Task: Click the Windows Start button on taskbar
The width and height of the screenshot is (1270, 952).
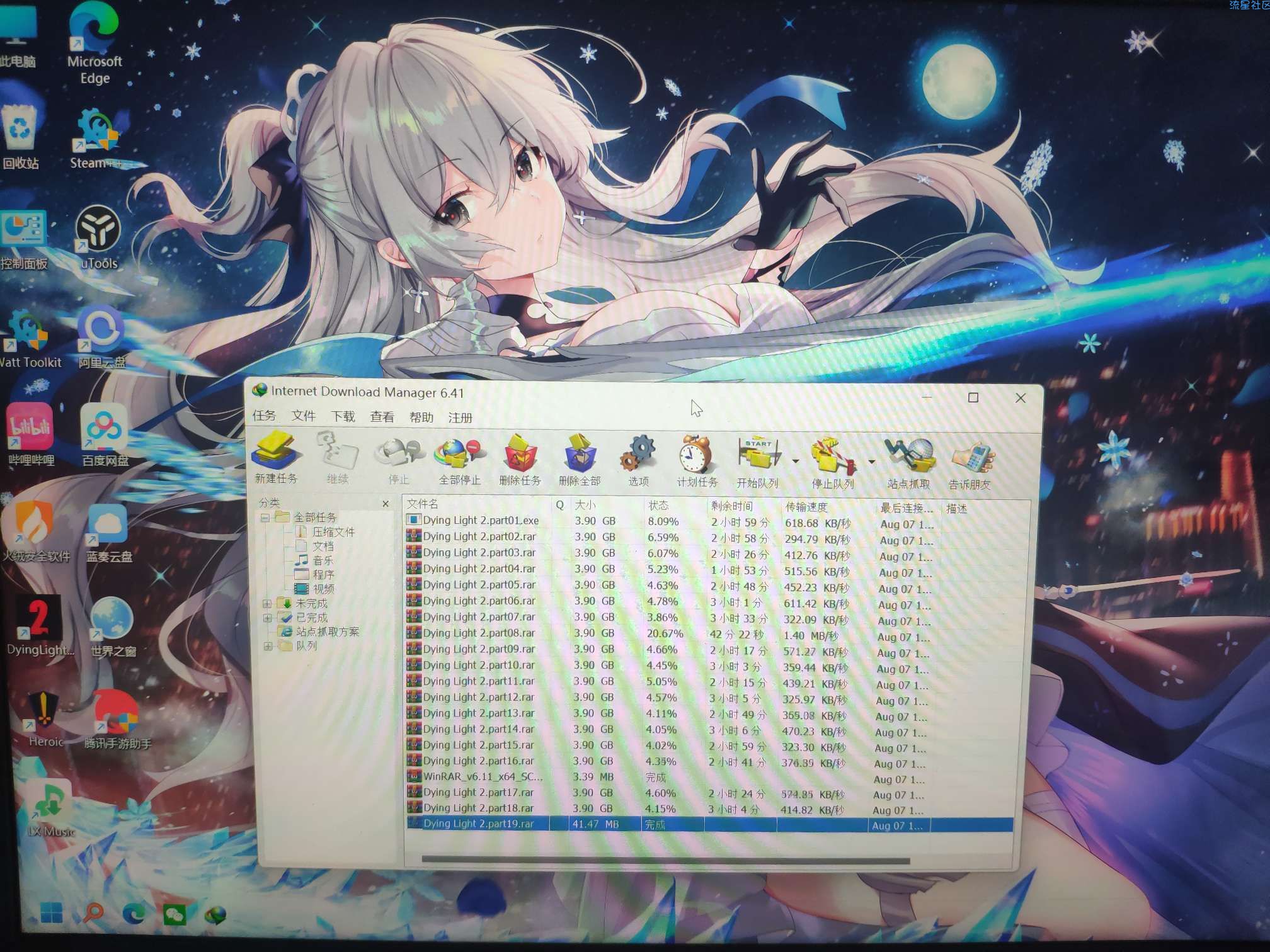Action: [x=52, y=913]
